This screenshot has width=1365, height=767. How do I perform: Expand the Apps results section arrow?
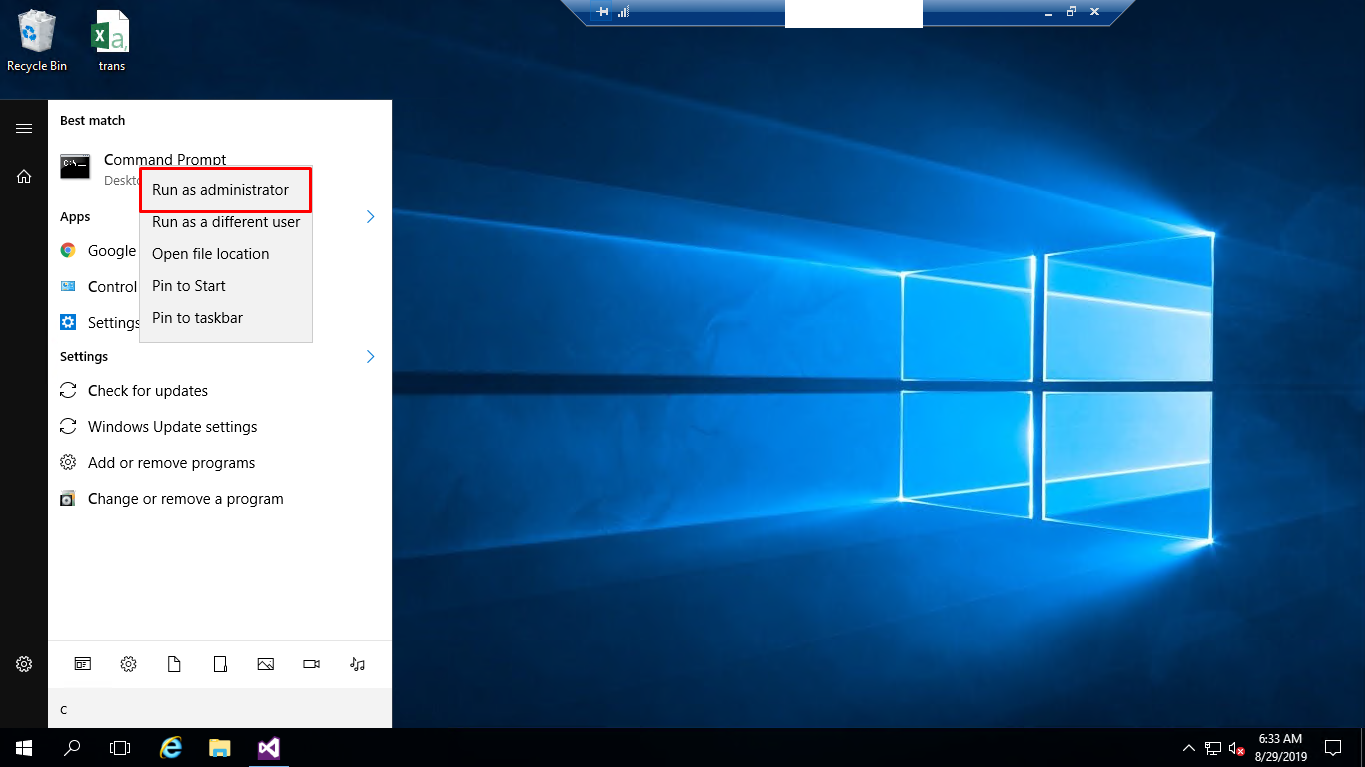pos(370,216)
